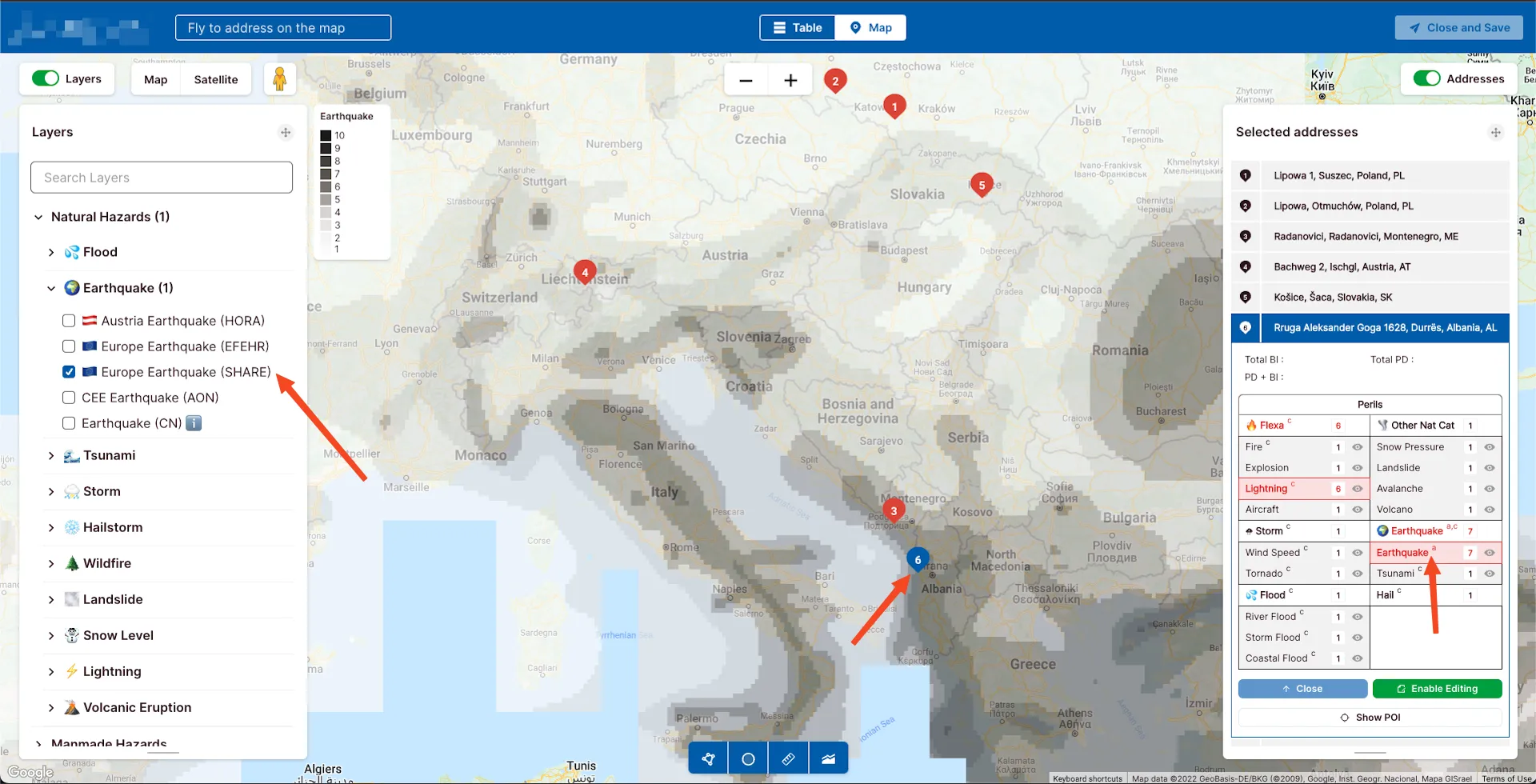Switch to Satellite map mode
Image resolution: width=1536 pixels, height=784 pixels.
coord(215,79)
